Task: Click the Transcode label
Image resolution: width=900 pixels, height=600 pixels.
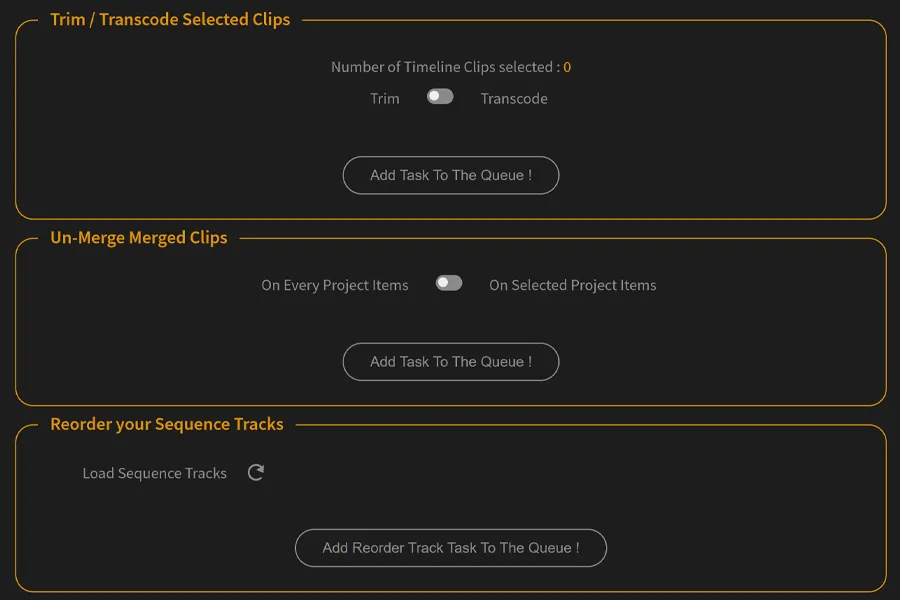Action: click(x=513, y=98)
